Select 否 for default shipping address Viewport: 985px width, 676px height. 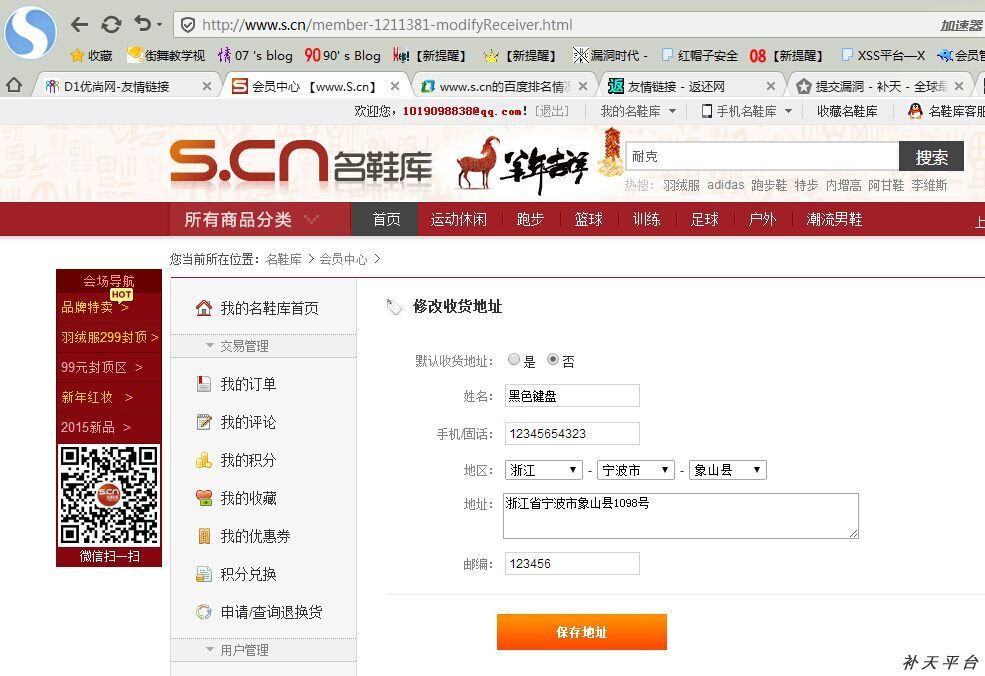tap(553, 359)
